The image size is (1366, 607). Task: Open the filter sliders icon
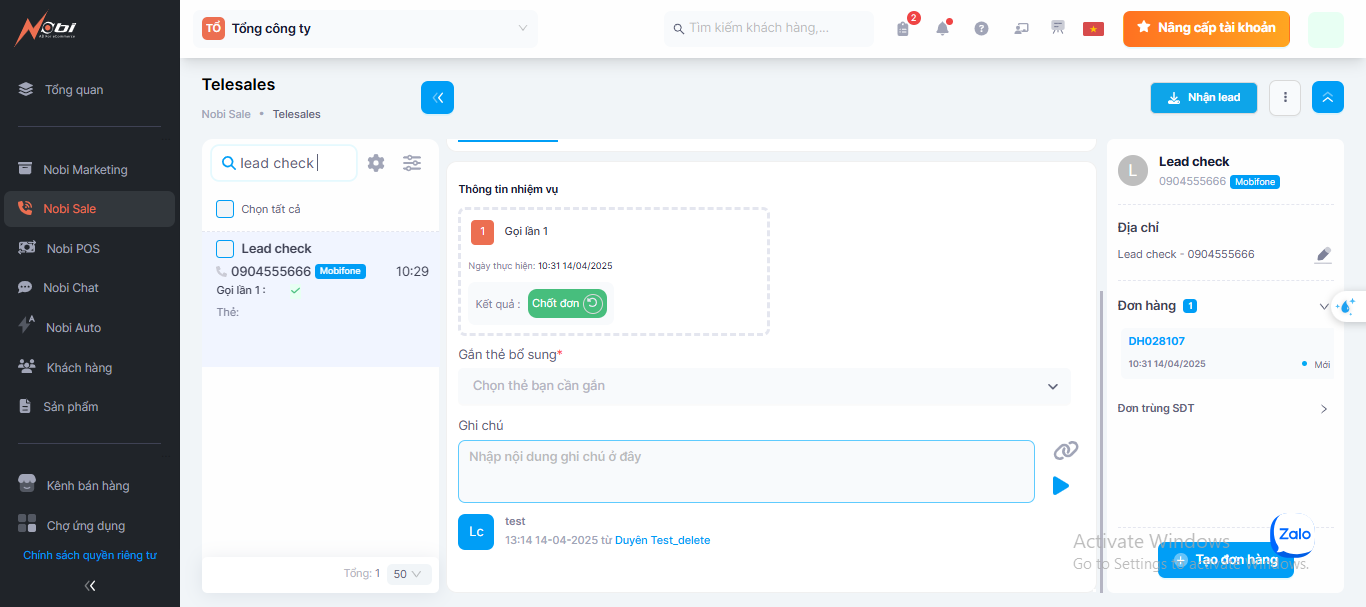click(412, 163)
